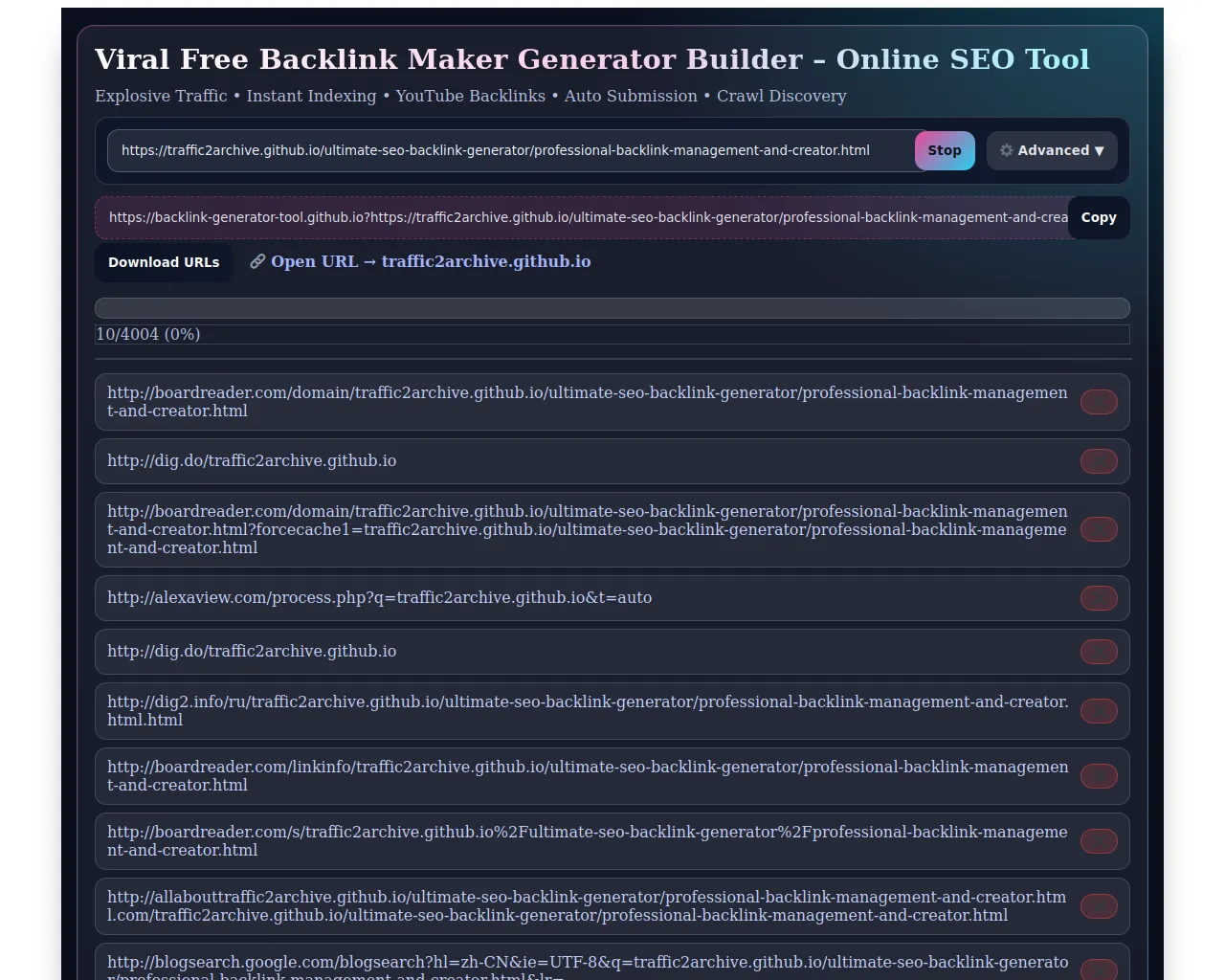
Task: Click the red X badge beside allabouttraffic2archive URL
Action: (1099, 906)
